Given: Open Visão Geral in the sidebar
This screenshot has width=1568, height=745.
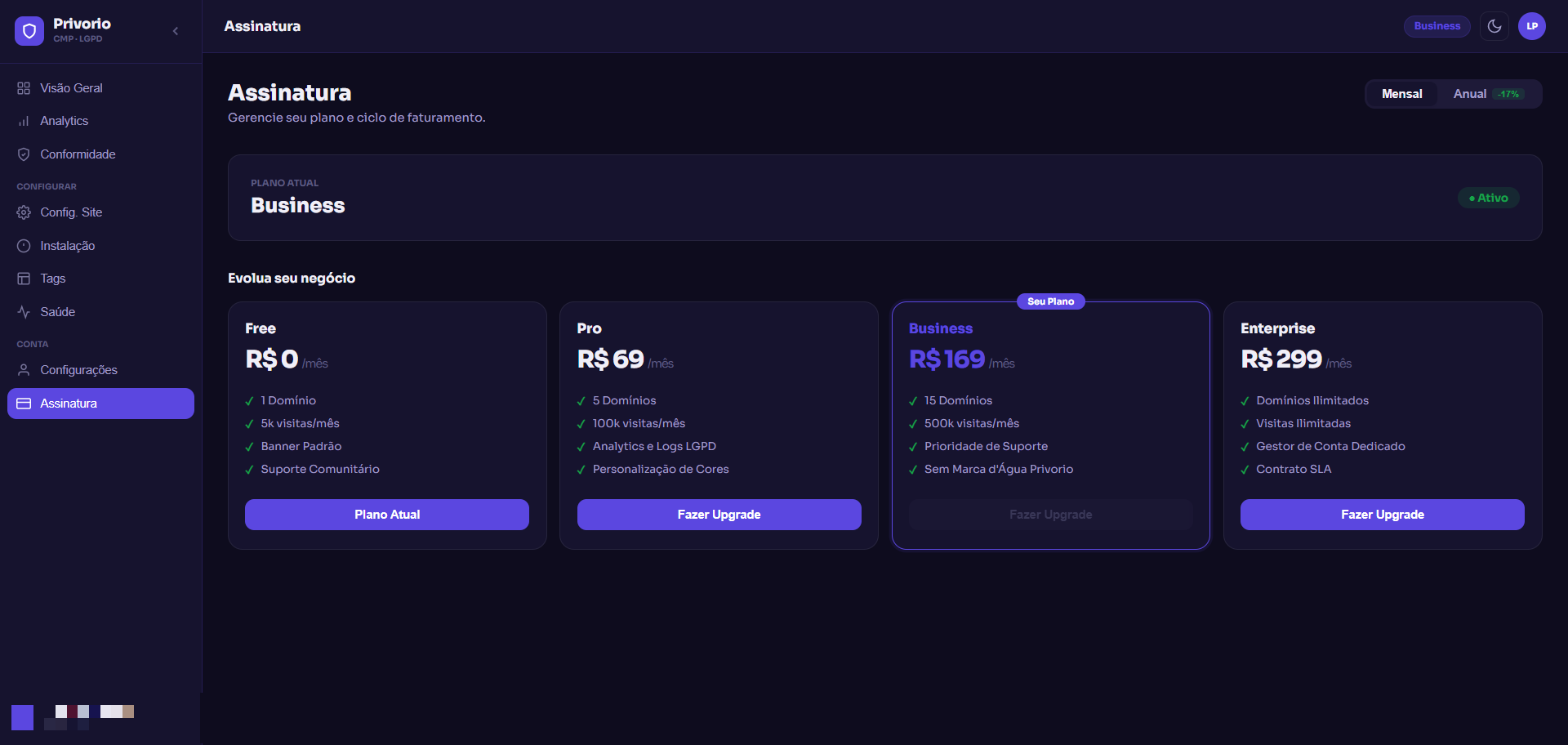Looking at the screenshot, I should click(x=101, y=88).
